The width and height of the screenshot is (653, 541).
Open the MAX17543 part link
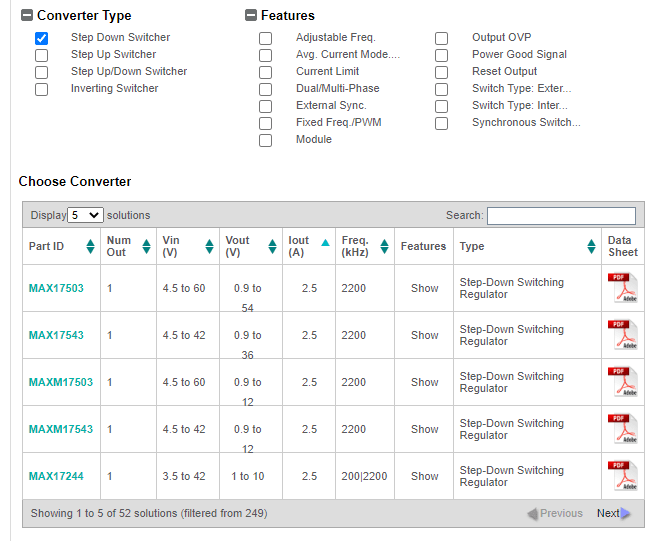tap(56, 335)
